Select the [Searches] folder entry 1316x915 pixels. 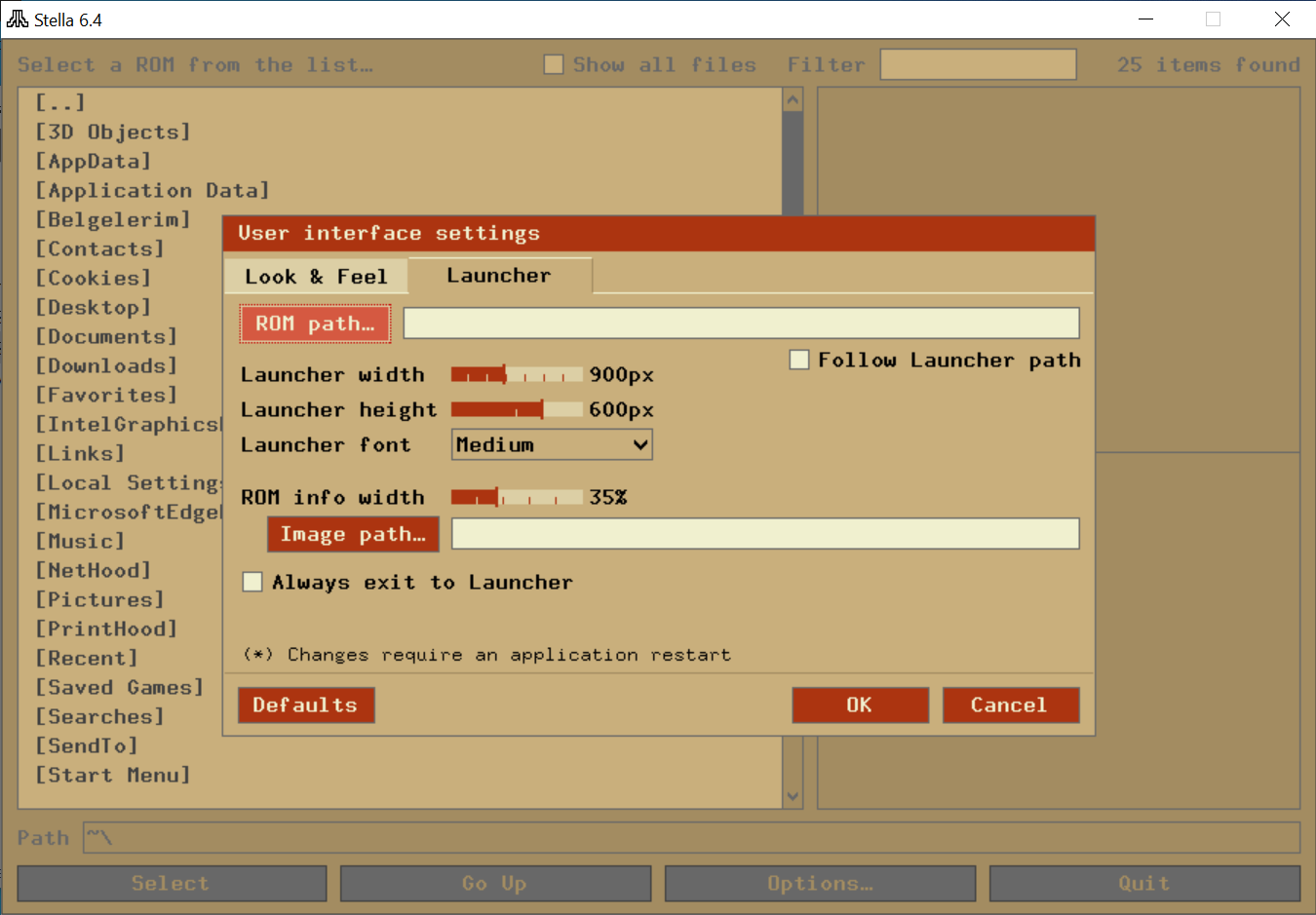(x=99, y=716)
